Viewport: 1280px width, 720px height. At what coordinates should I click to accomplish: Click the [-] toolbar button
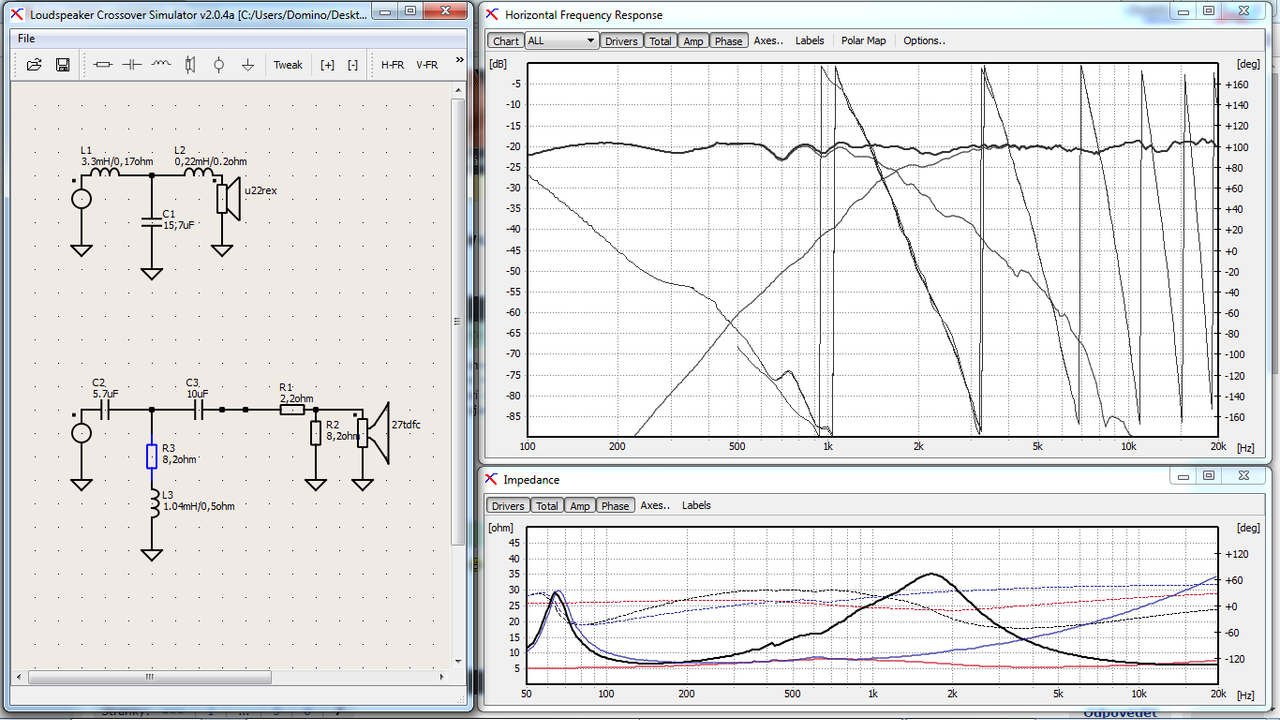coord(353,65)
